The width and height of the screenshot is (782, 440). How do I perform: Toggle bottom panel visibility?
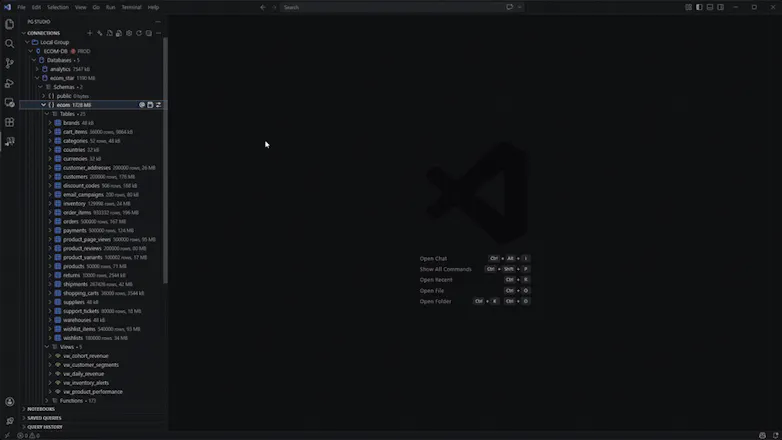710,7
